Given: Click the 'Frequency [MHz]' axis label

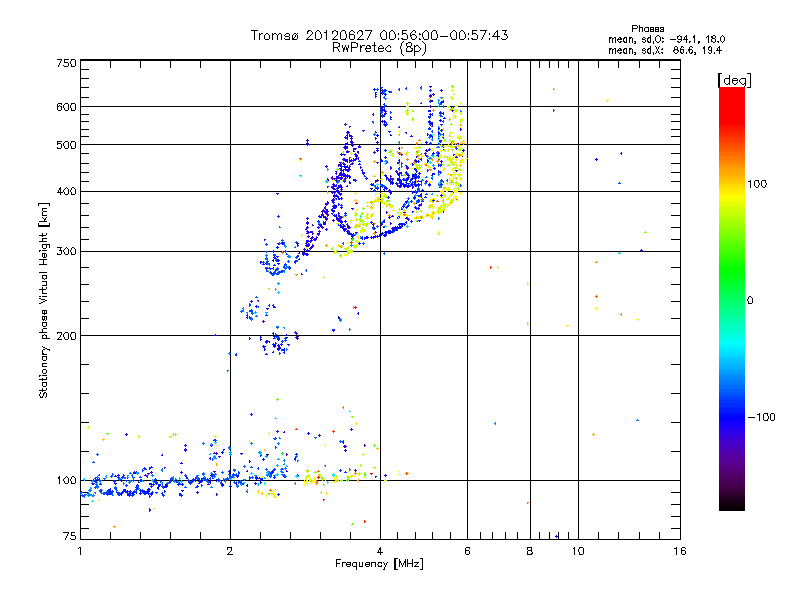Looking at the screenshot, I should click(x=379, y=564).
